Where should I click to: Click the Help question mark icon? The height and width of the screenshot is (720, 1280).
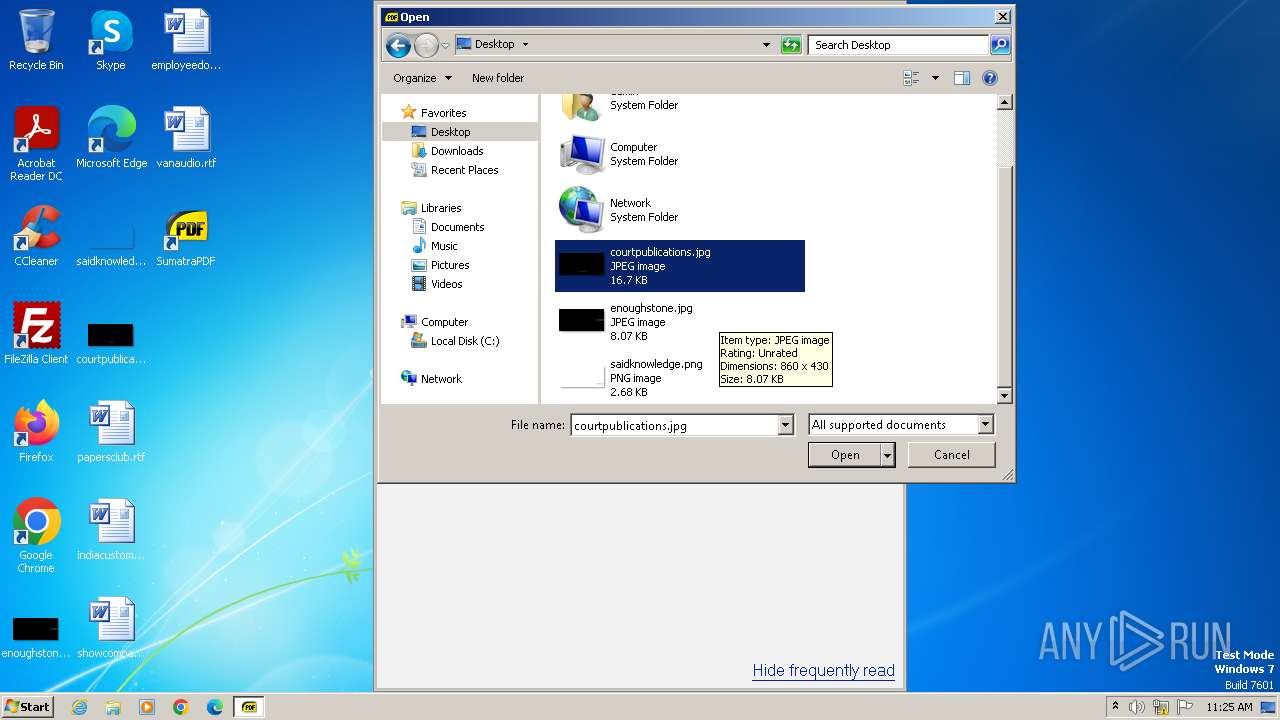tap(990, 78)
